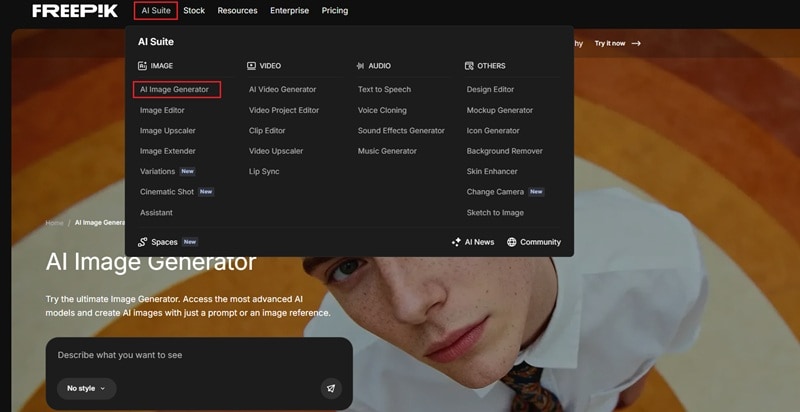Image resolution: width=800 pixels, height=412 pixels.
Task: Open the AI News link
Action: [480, 242]
